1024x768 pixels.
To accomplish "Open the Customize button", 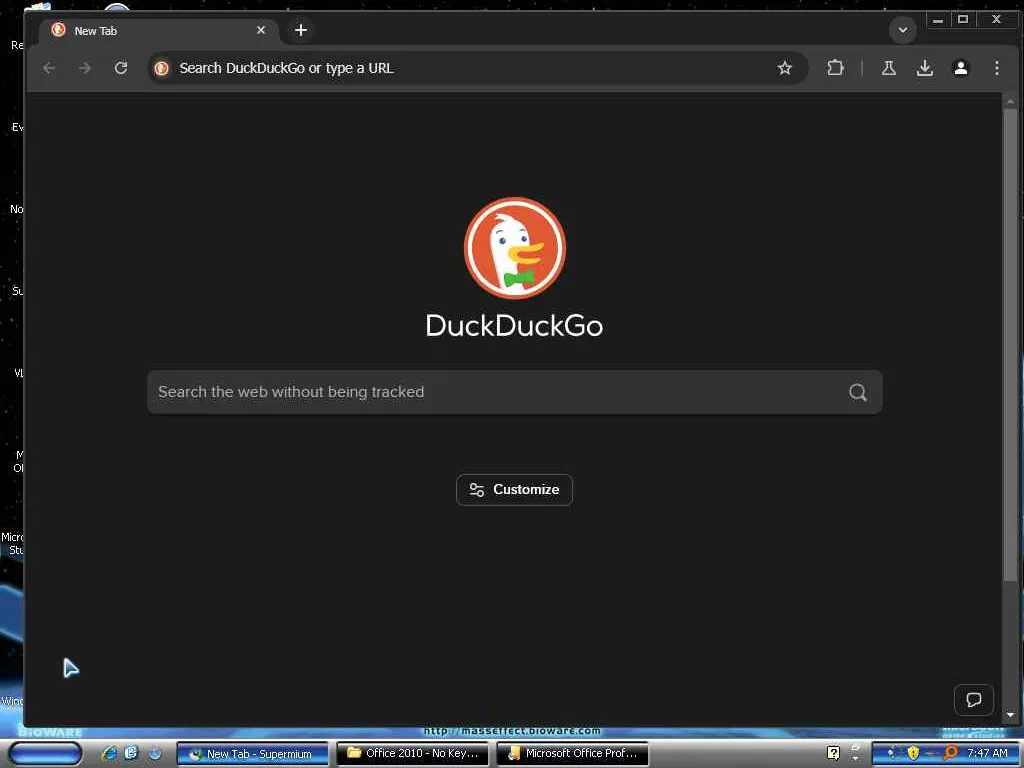I will [515, 490].
